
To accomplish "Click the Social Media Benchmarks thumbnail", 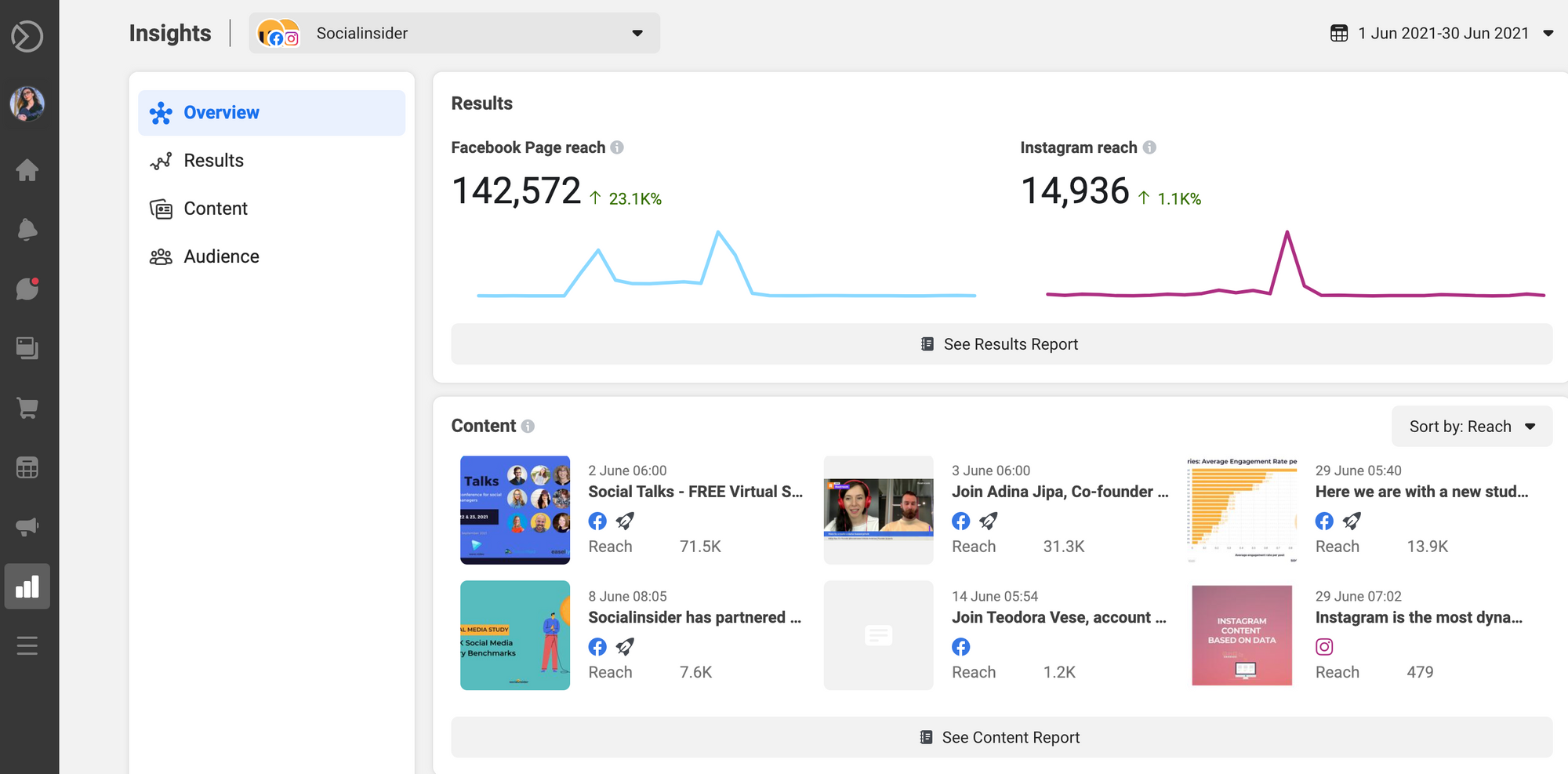I will (x=515, y=635).
